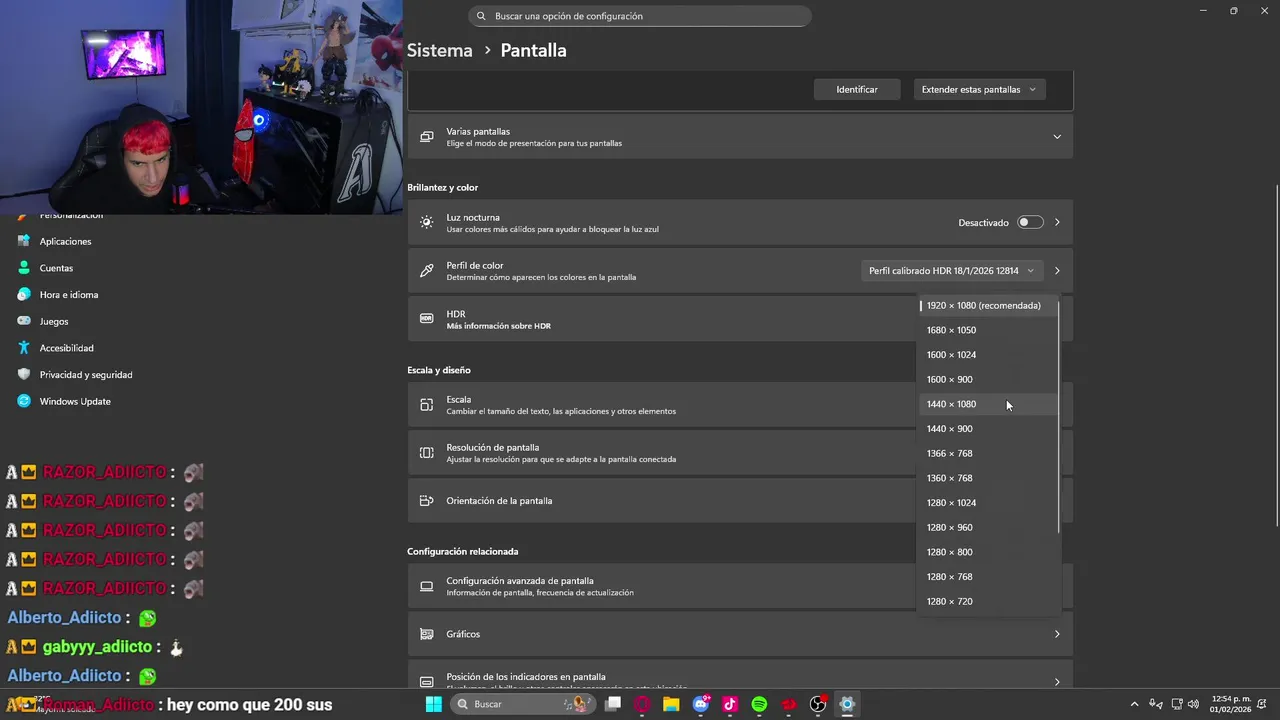Select 1680 × 1050 resolution
Screen dimensions: 1280x720
point(987,330)
